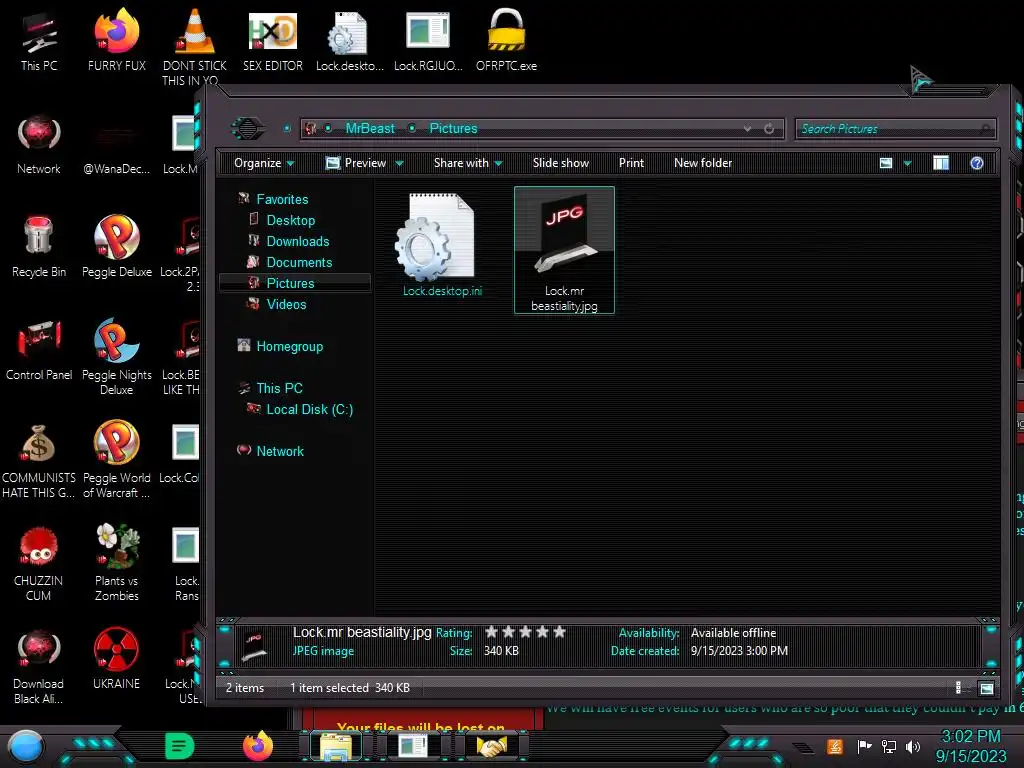
Task: Open Explorer help question mark icon
Action: pos(977,163)
